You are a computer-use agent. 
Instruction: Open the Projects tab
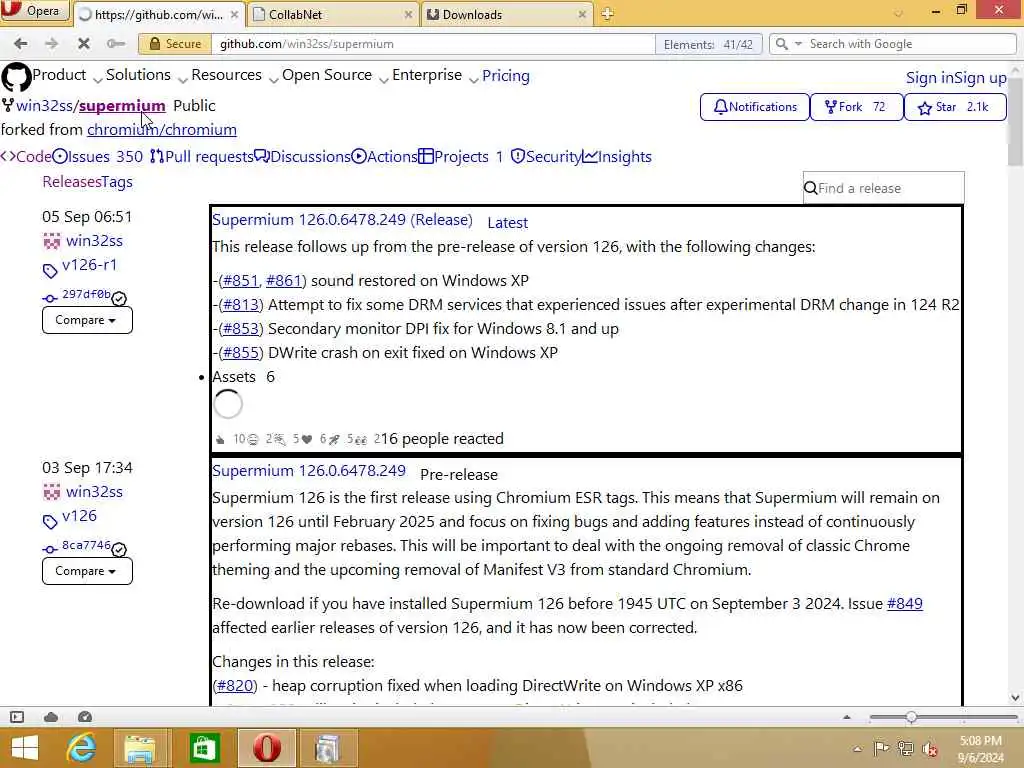[460, 157]
